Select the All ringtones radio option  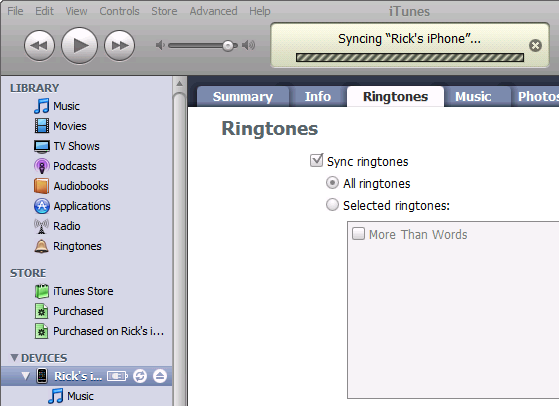332,183
